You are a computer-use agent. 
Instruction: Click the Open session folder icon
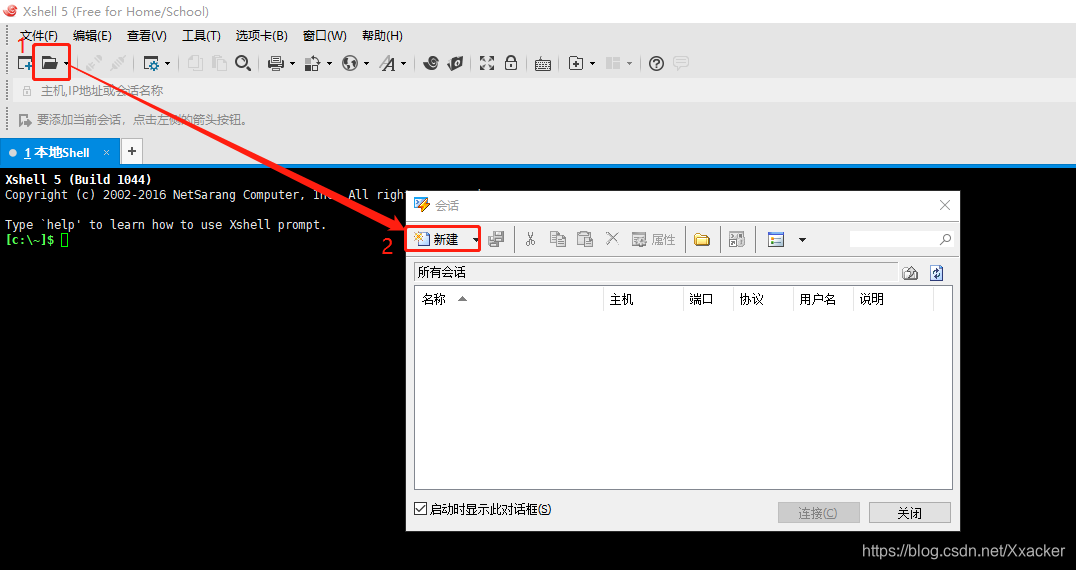tap(49, 63)
